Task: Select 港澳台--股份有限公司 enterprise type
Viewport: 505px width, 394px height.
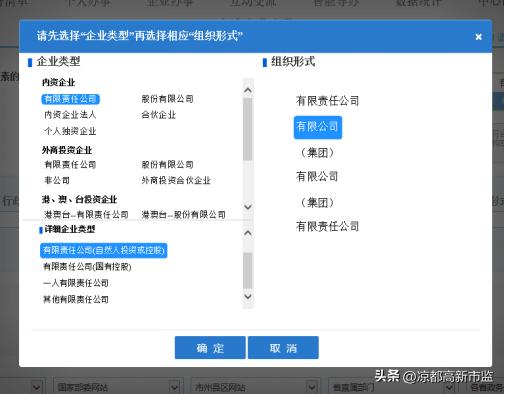Action: [x=183, y=214]
